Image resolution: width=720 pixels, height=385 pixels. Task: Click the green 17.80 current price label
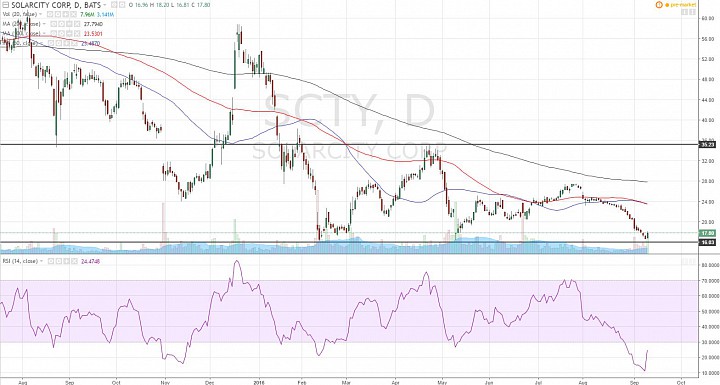point(707,233)
